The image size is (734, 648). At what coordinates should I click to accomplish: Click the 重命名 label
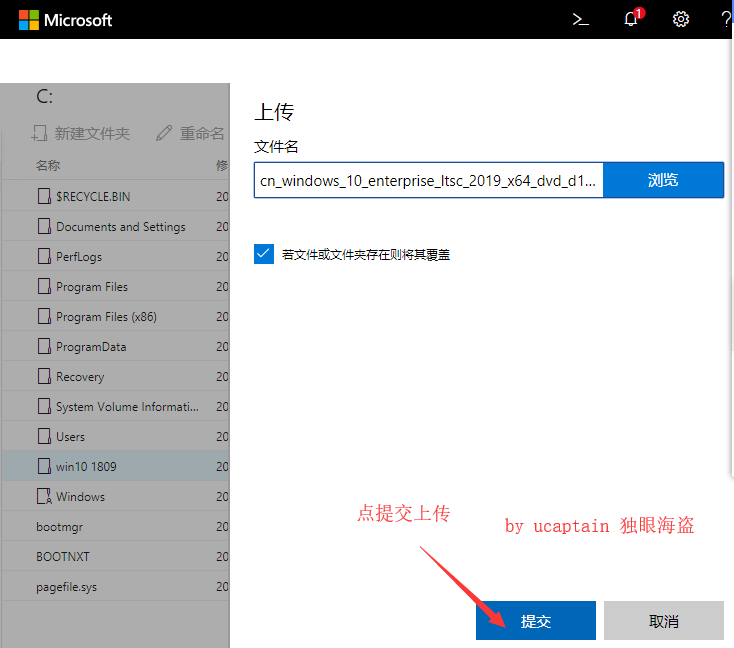pos(202,133)
